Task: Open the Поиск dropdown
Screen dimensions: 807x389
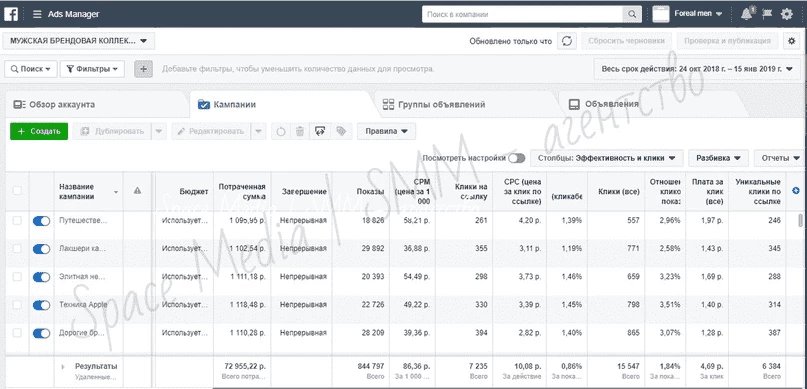Action: point(31,69)
